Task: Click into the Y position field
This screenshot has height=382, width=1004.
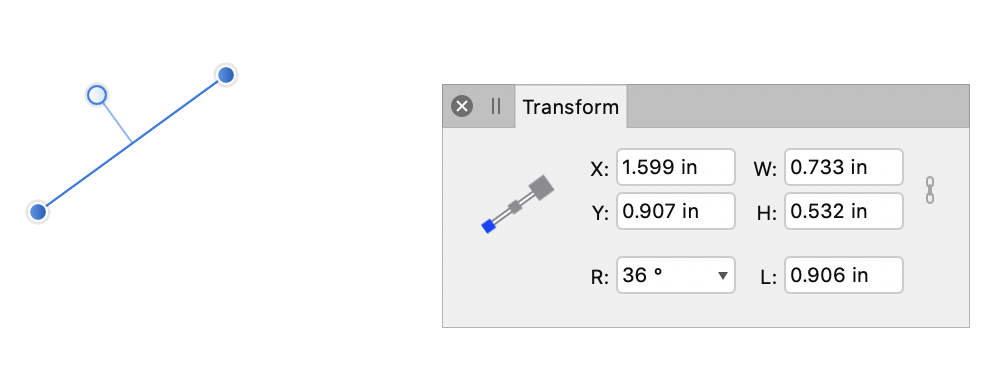Action: tap(676, 211)
